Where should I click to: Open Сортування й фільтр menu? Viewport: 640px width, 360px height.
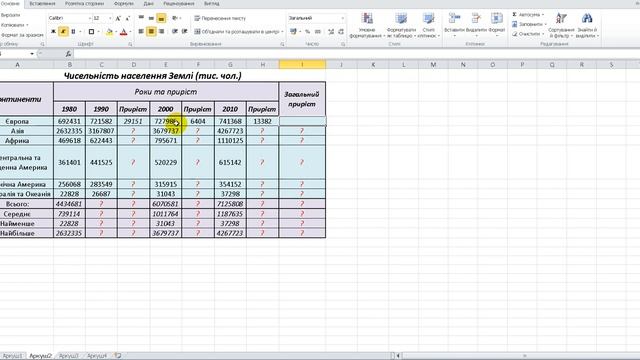click(x=561, y=25)
